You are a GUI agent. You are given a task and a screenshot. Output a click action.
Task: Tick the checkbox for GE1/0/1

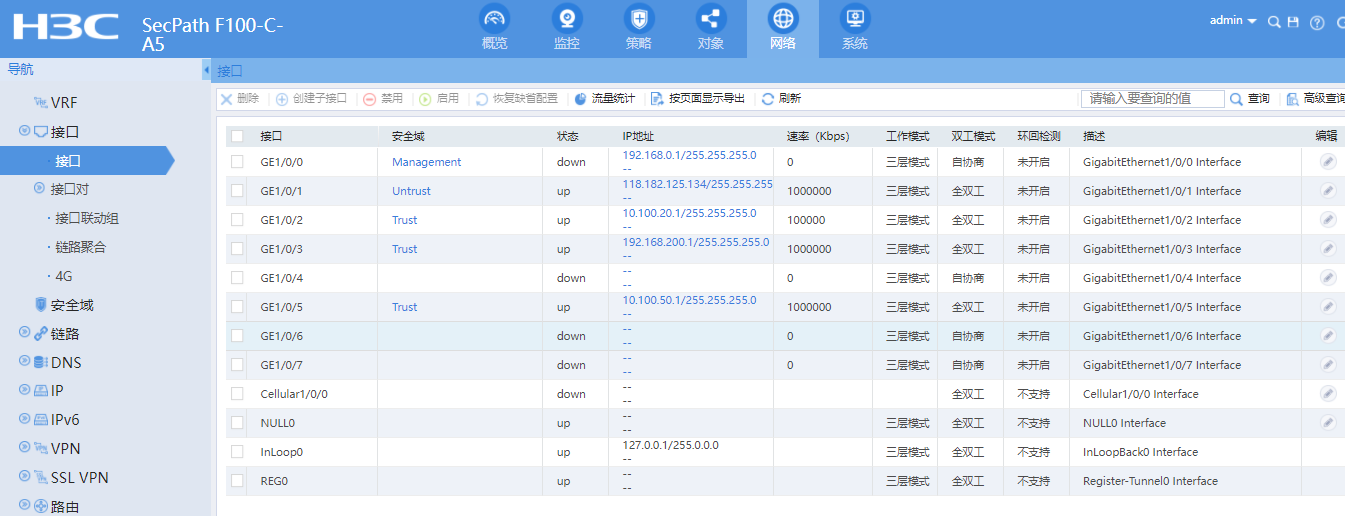tap(237, 191)
